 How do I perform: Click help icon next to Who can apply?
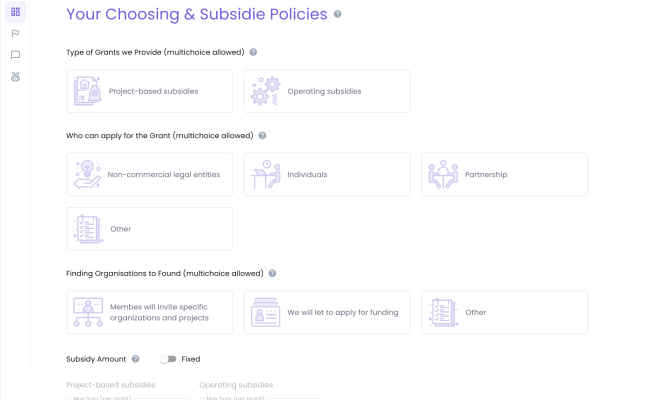coord(262,136)
